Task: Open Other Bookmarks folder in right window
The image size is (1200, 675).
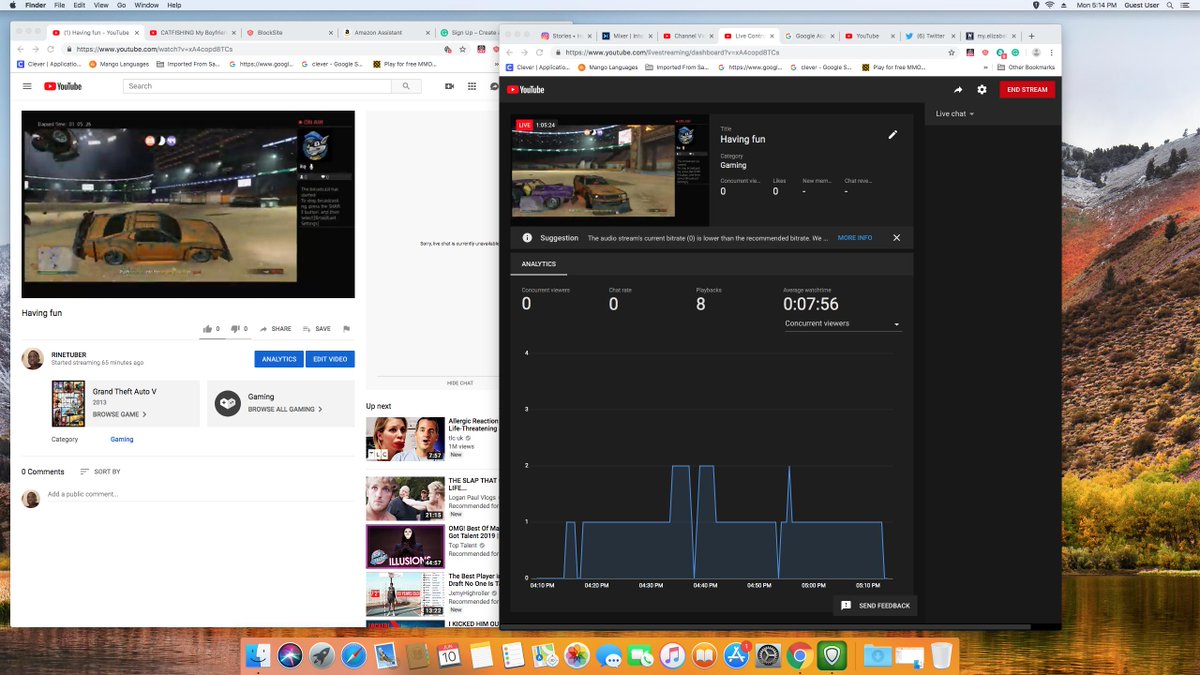Action: tap(1026, 67)
